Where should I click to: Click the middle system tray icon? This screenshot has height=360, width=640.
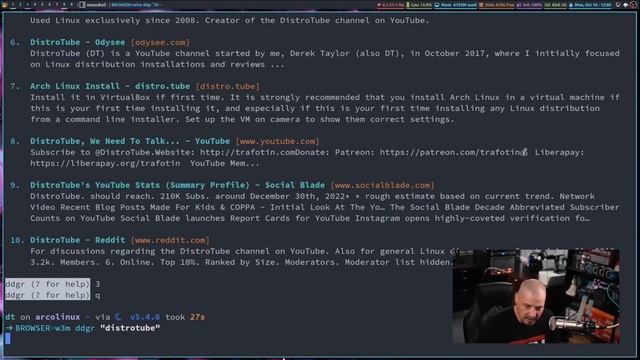click(625, 5)
